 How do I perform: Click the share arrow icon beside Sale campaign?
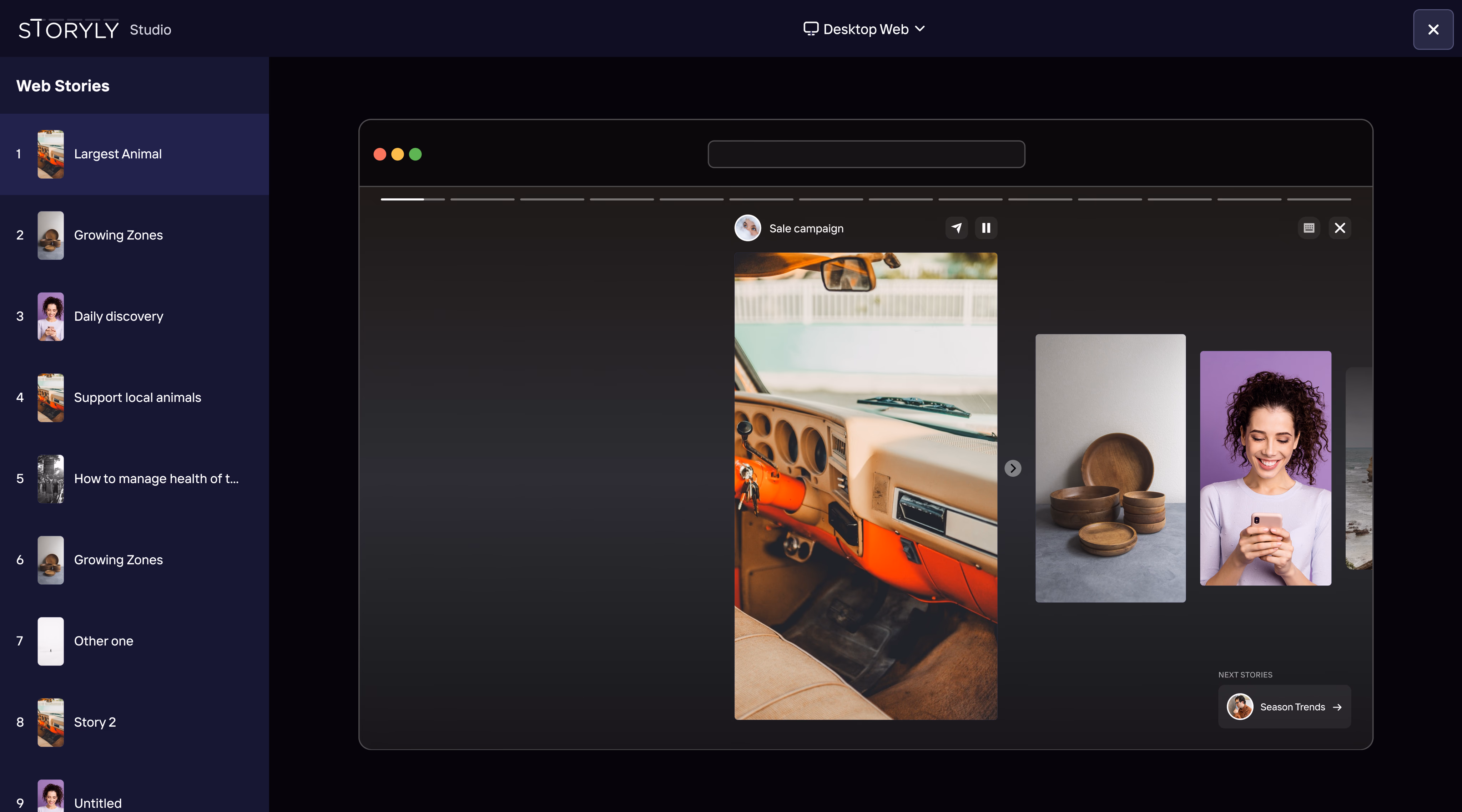[956, 228]
